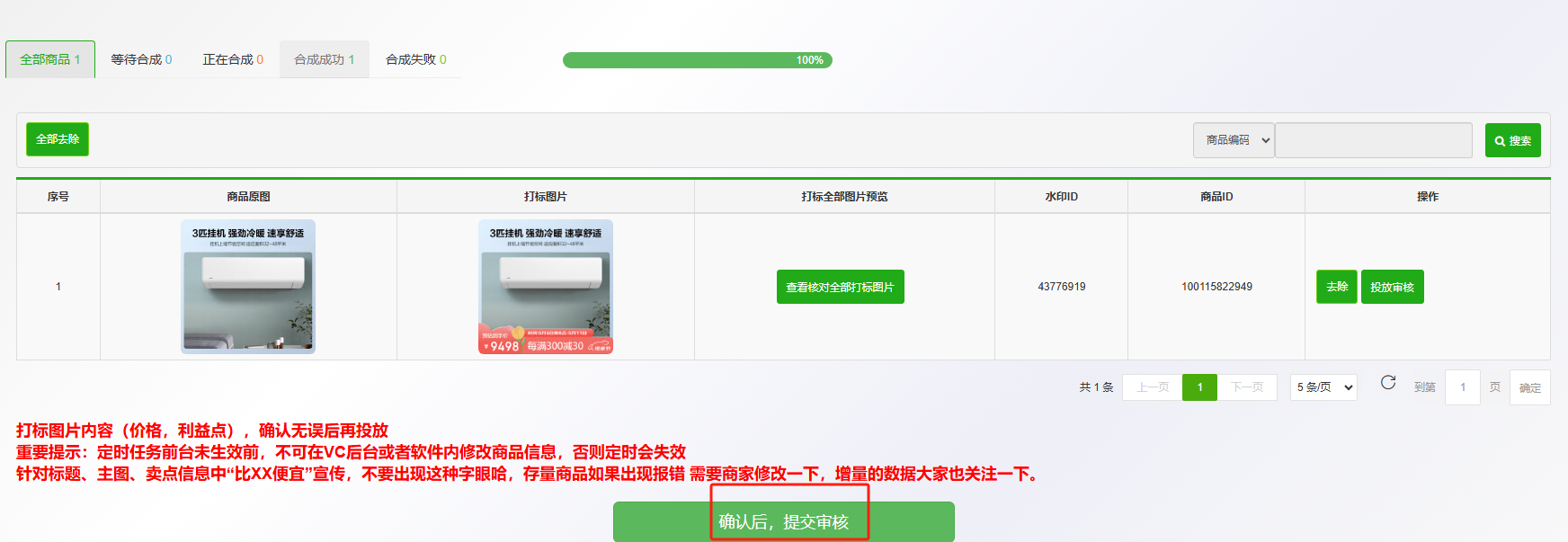The height and width of the screenshot is (542, 1568).
Task: Open the 正在合成 tab
Action: (x=233, y=59)
